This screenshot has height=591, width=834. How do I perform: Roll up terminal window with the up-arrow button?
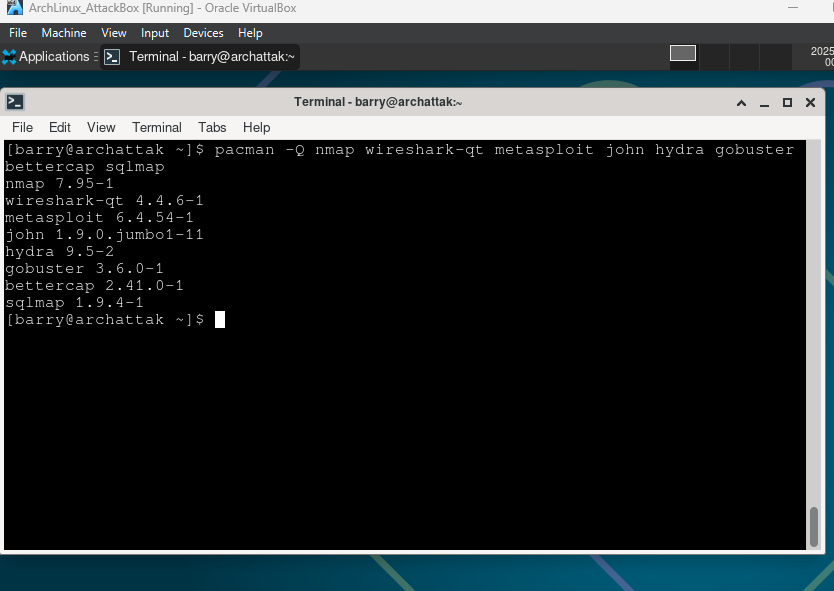pyautogui.click(x=741, y=103)
